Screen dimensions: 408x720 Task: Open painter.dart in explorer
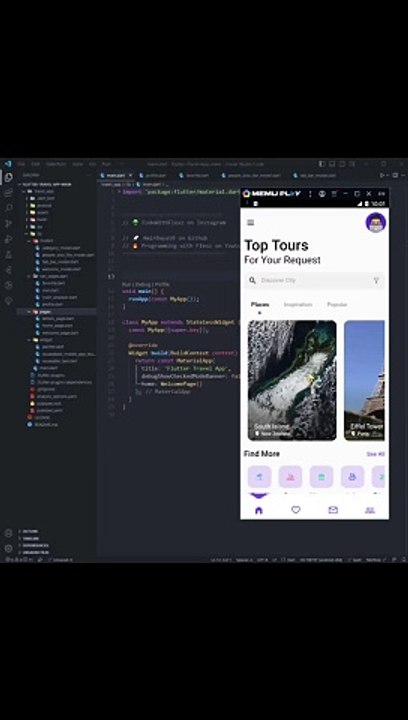51,347
